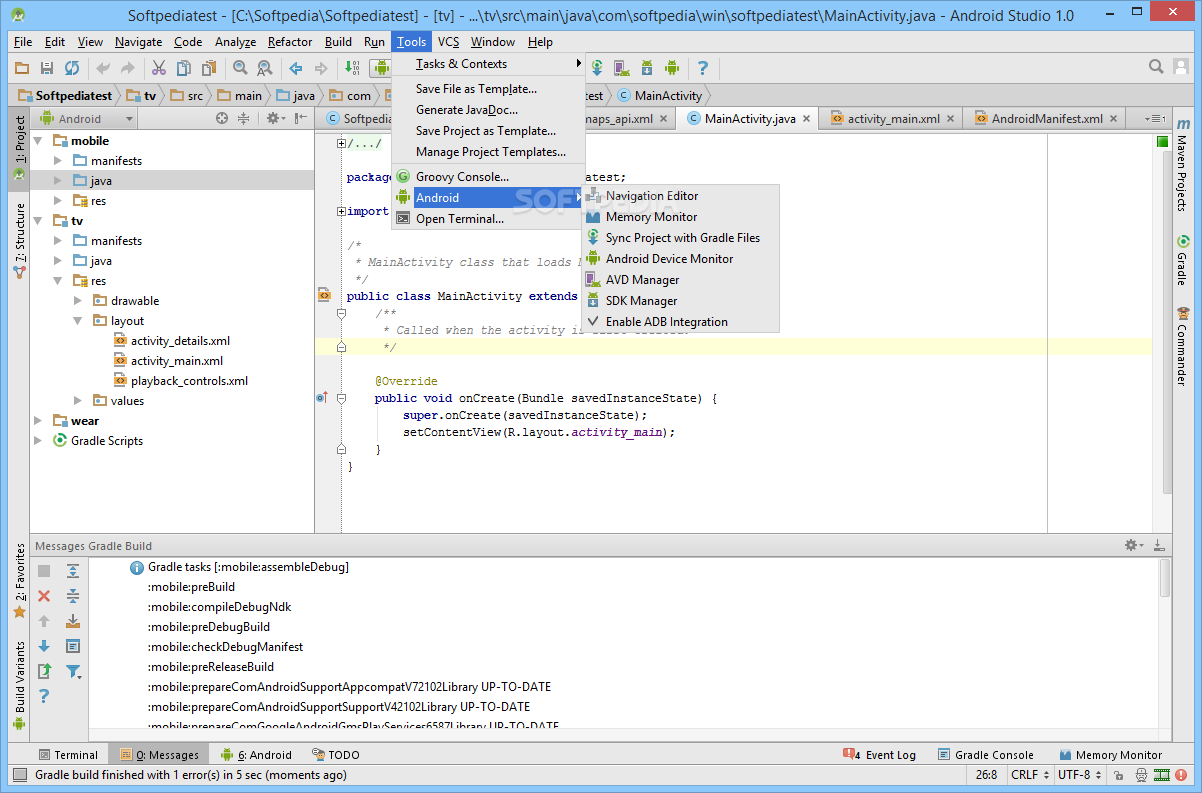The width and height of the screenshot is (1202, 793).
Task: Click the Hide Project panel icon
Action: [301, 118]
